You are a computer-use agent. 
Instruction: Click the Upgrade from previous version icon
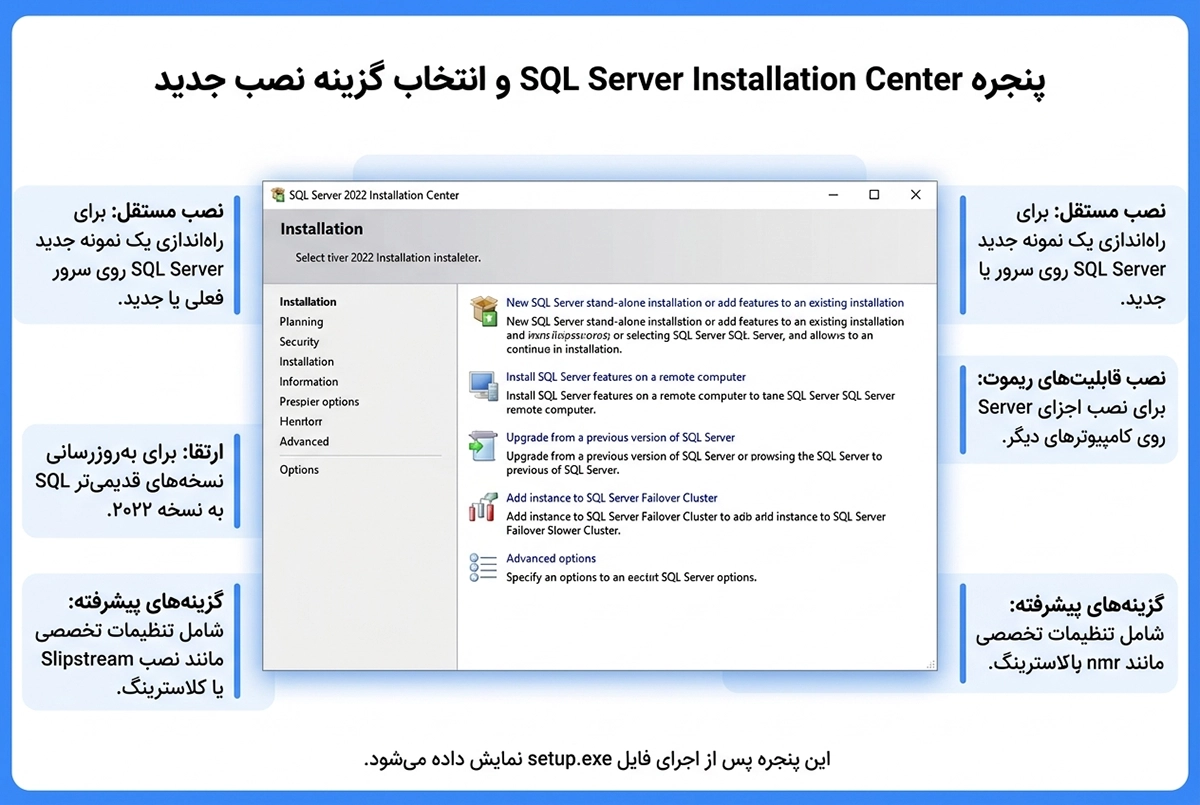pos(483,446)
